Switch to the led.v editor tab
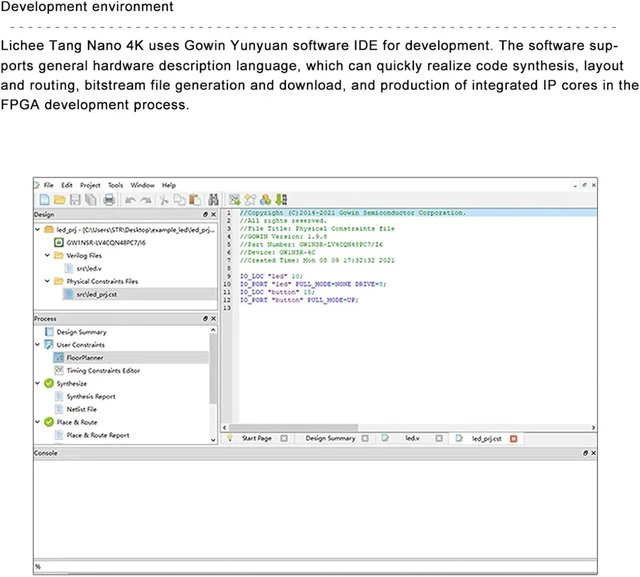640x577 pixels. coord(412,438)
